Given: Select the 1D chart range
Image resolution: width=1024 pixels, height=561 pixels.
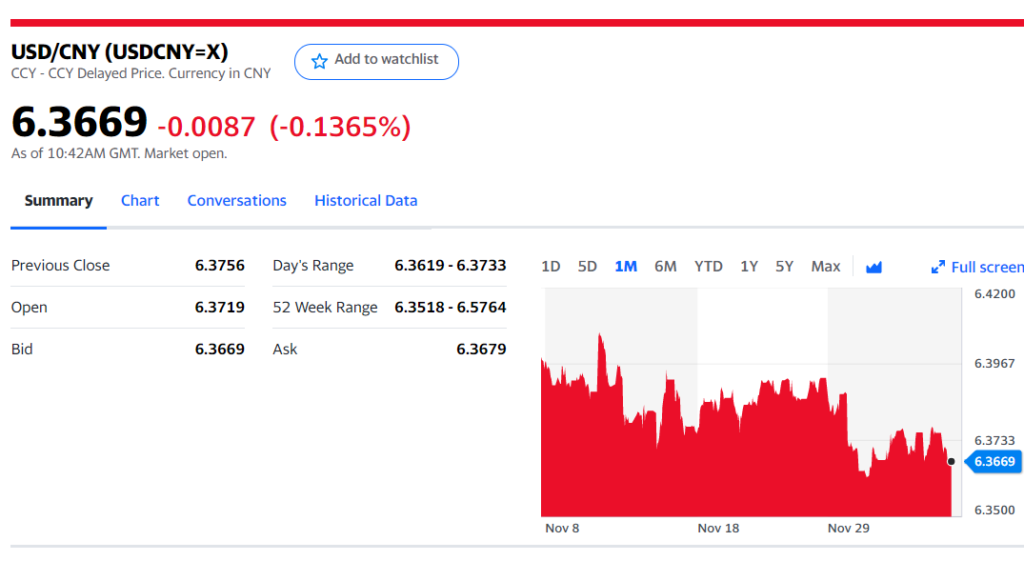Looking at the screenshot, I should pyautogui.click(x=550, y=266).
